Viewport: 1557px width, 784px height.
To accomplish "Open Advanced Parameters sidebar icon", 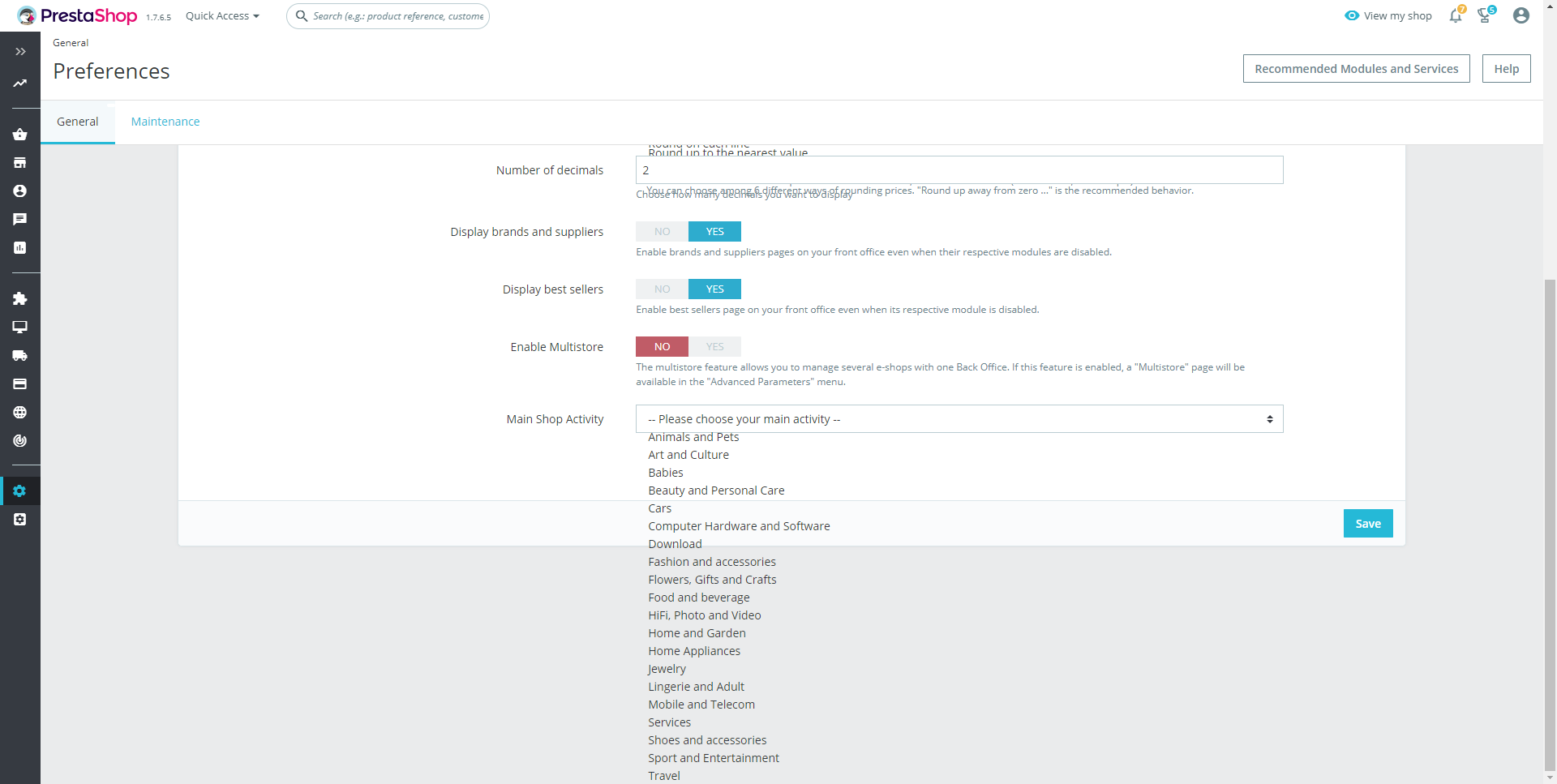I will pos(20,520).
